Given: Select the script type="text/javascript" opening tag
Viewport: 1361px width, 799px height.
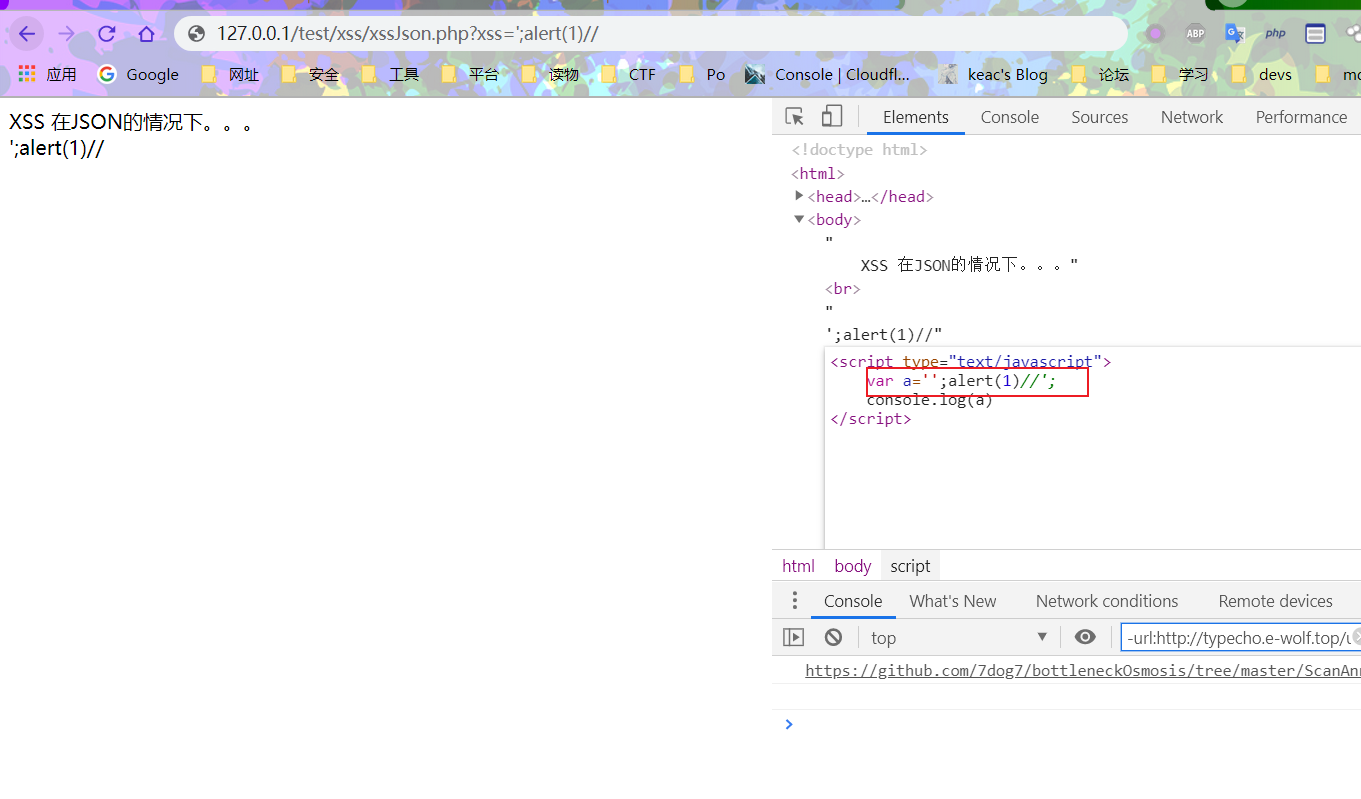Looking at the screenshot, I should tap(970, 361).
